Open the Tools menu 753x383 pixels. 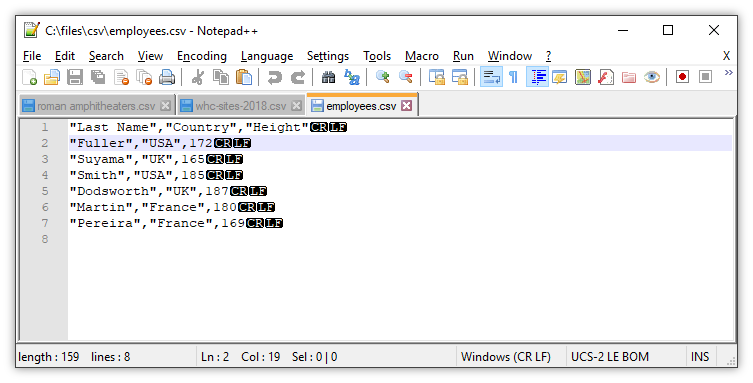377,56
